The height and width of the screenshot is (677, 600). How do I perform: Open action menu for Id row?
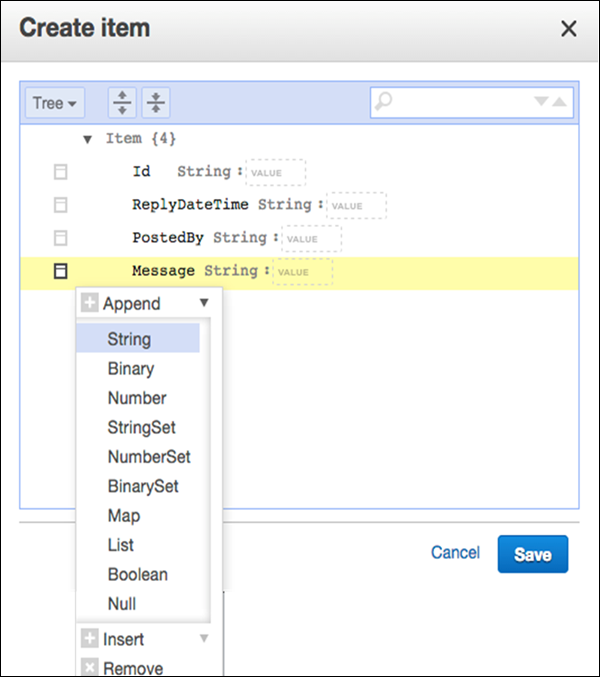tap(60, 172)
